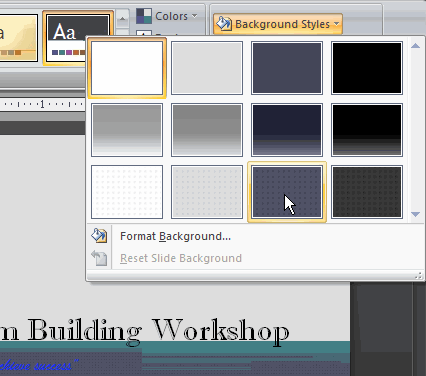Pick the slate blue dotted pattern background
The image size is (426, 376).
pyautogui.click(x=287, y=192)
